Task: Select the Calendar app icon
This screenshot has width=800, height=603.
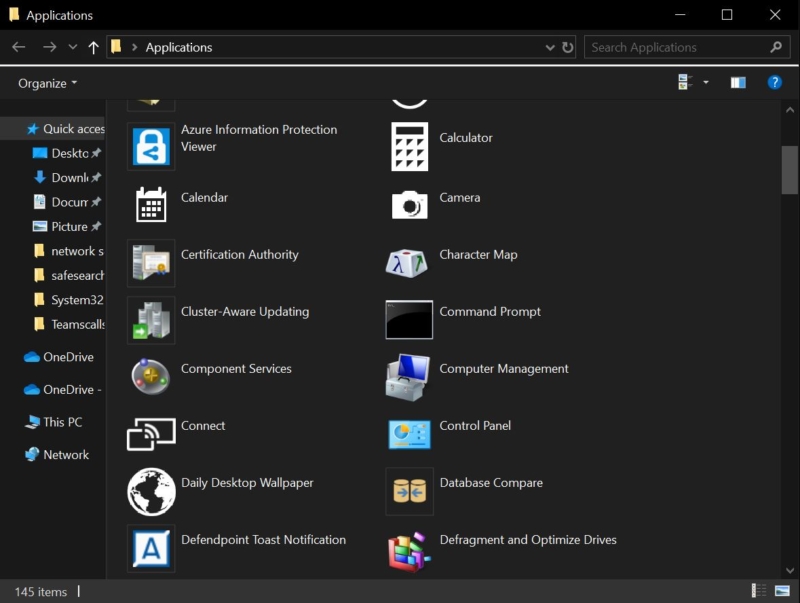Action: click(x=151, y=204)
